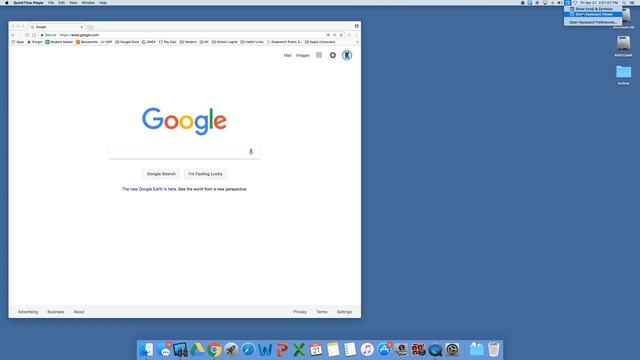Open the input source keyboard menu icon
640x360 pixels.
pyautogui.click(x=567, y=3)
